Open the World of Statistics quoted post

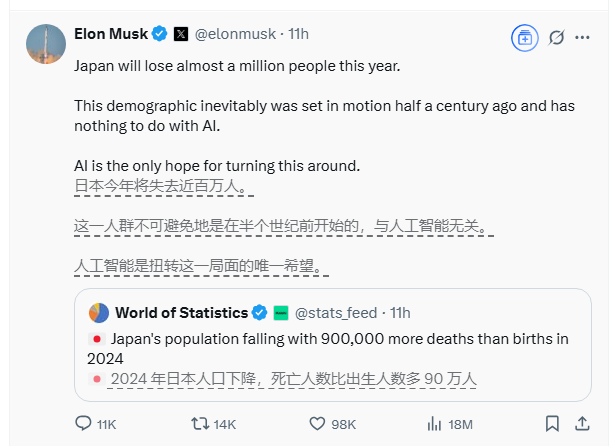pyautogui.click(x=330, y=348)
